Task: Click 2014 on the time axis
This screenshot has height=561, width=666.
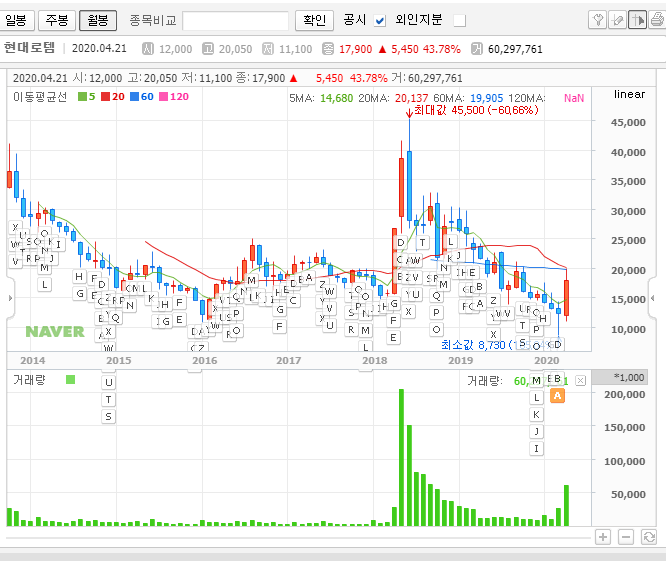Action: [x=33, y=361]
